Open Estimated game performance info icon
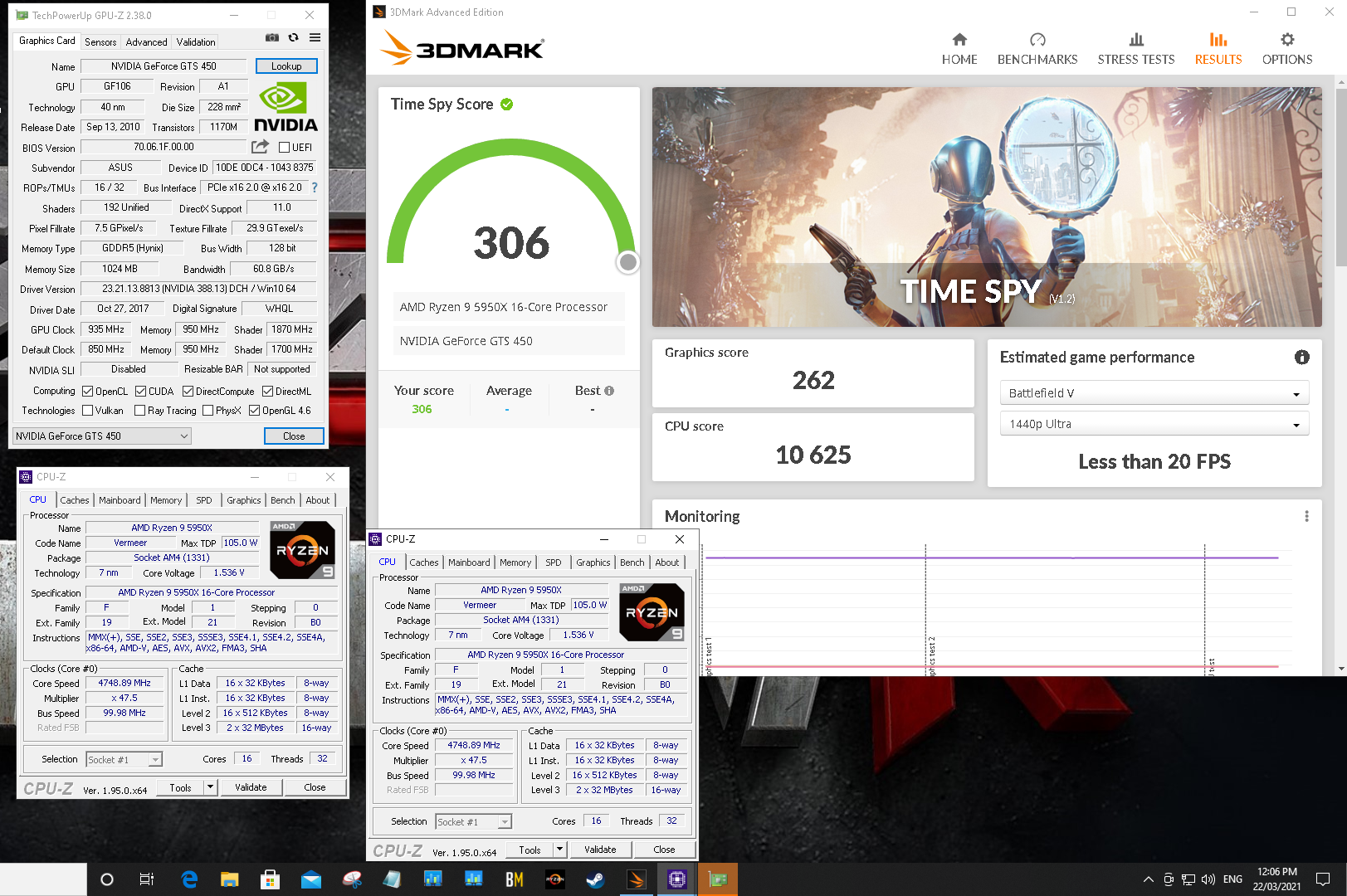This screenshot has height=896, width=1347. tap(1301, 358)
